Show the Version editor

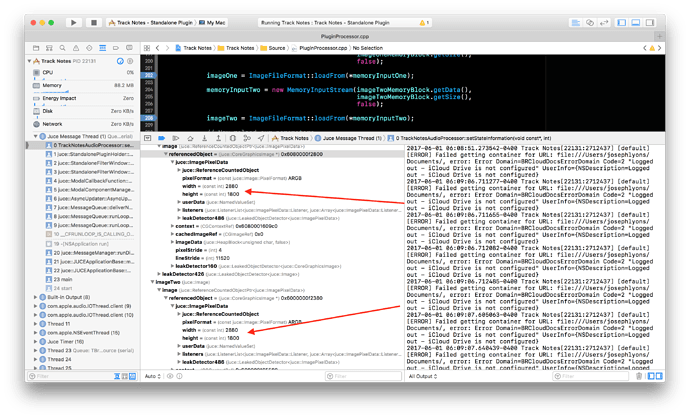tap(604, 22)
